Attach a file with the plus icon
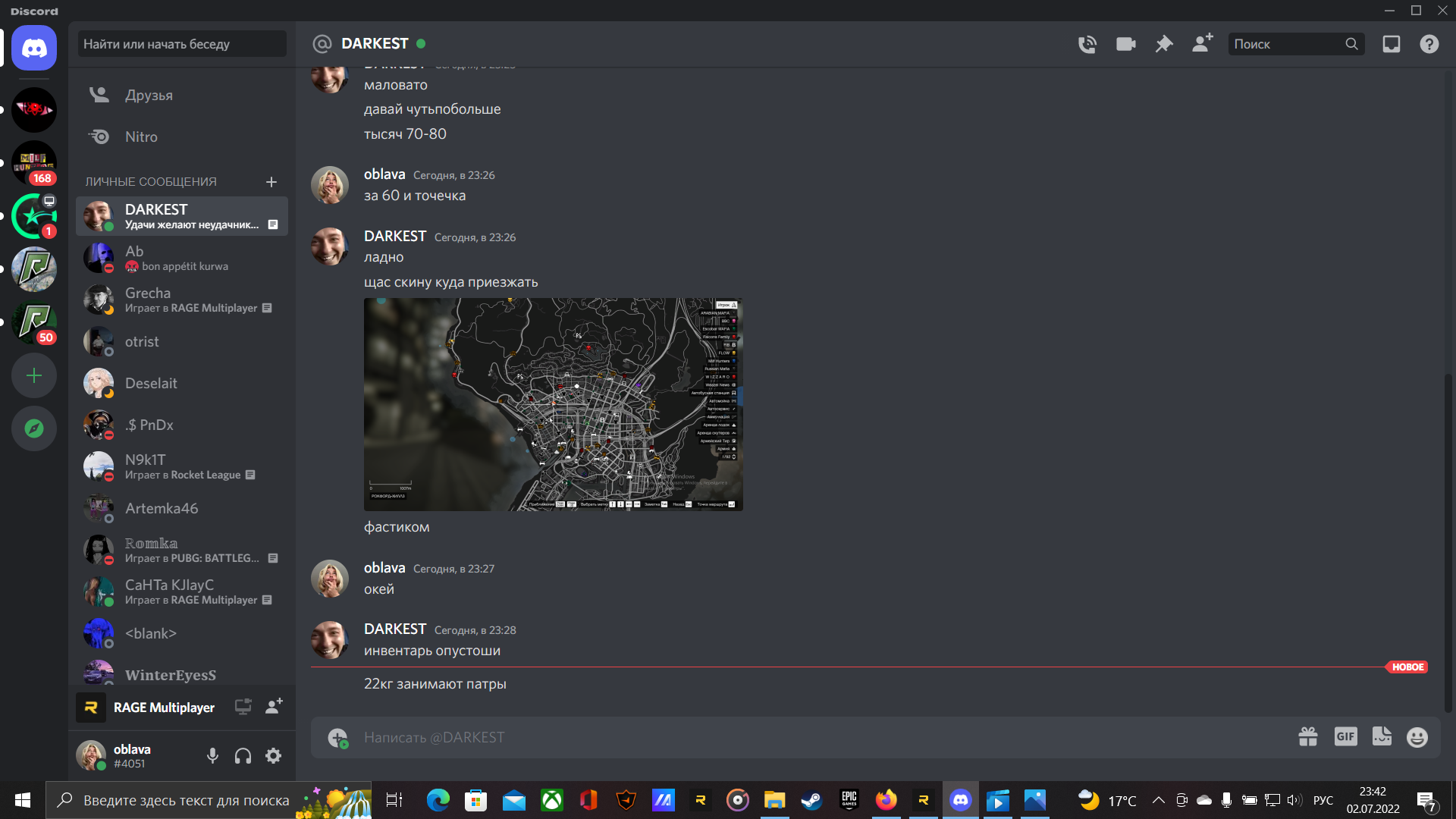Viewport: 1456px width, 819px height. click(x=337, y=737)
